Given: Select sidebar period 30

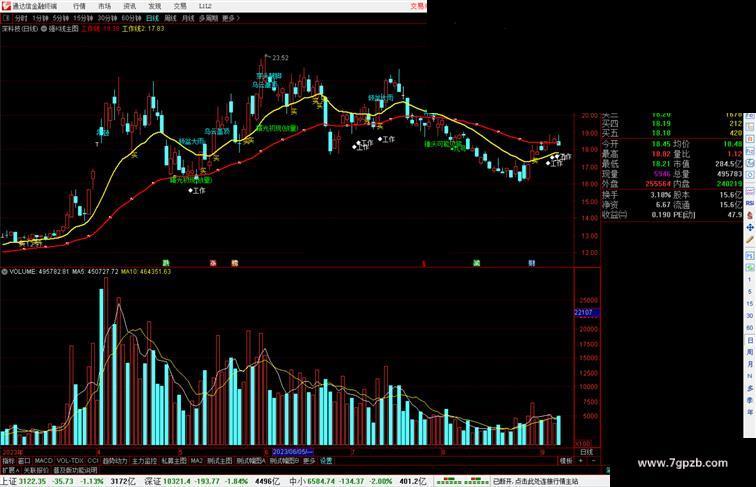Looking at the screenshot, I should (750, 316).
